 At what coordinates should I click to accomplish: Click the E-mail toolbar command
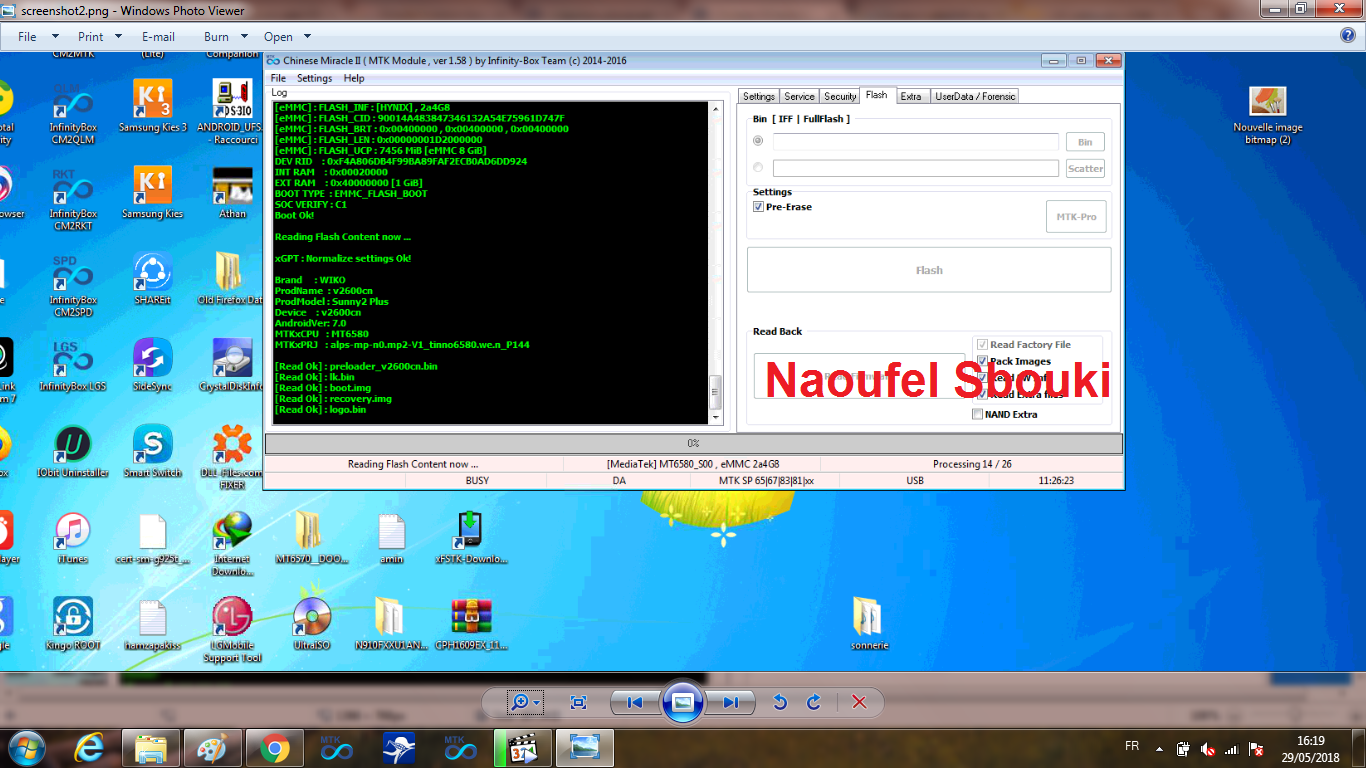click(158, 36)
